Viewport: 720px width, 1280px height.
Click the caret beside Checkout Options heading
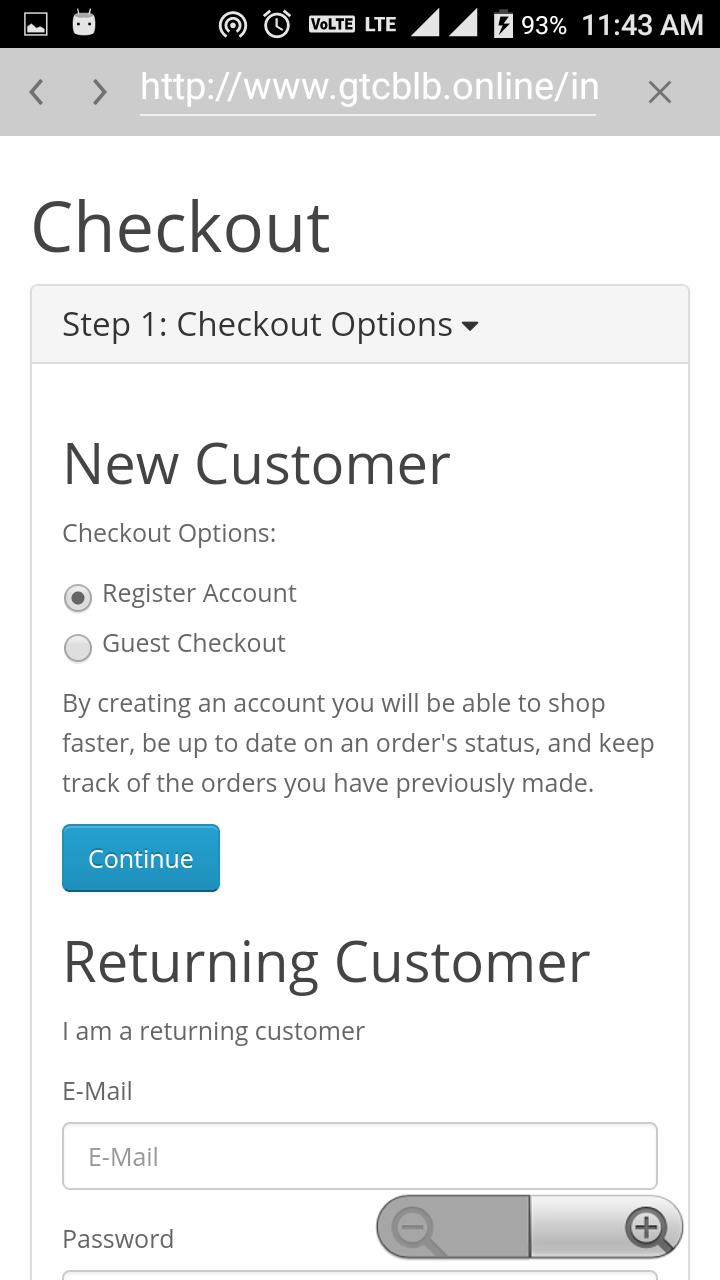tap(470, 326)
